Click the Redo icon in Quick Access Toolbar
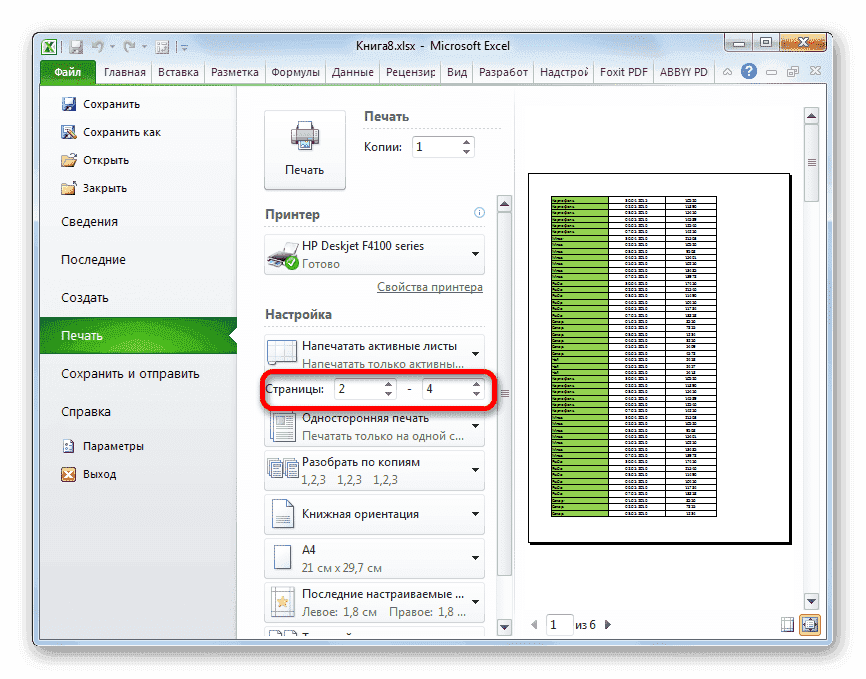The image size is (866, 679). [131, 46]
